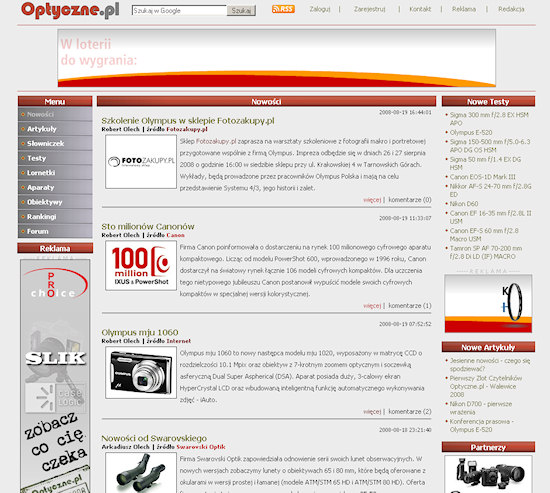The image size is (550, 493).
Task: Open the Olympus mju 1060 headline
Action: tap(140, 332)
